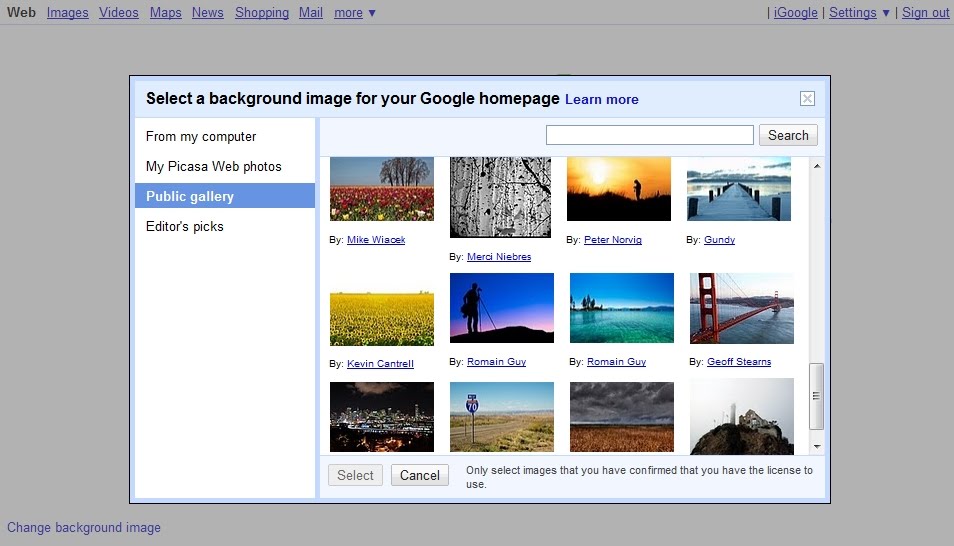Select From my computer tab
The height and width of the screenshot is (546, 954).
click(225, 136)
